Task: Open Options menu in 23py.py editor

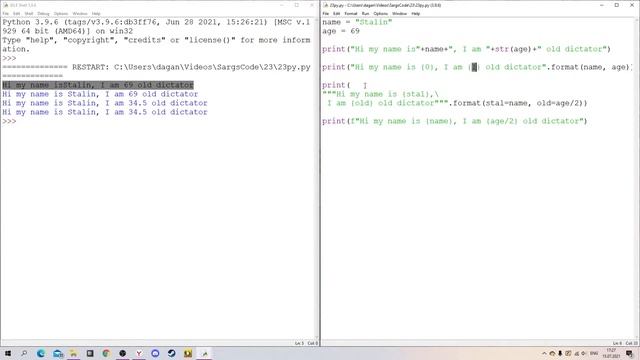Action: [380, 13]
